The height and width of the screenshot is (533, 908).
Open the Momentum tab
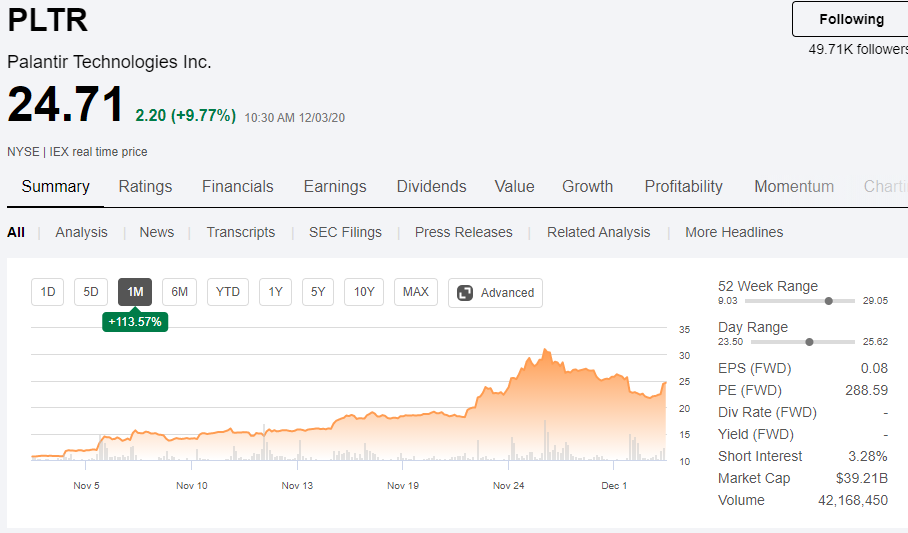coord(794,187)
